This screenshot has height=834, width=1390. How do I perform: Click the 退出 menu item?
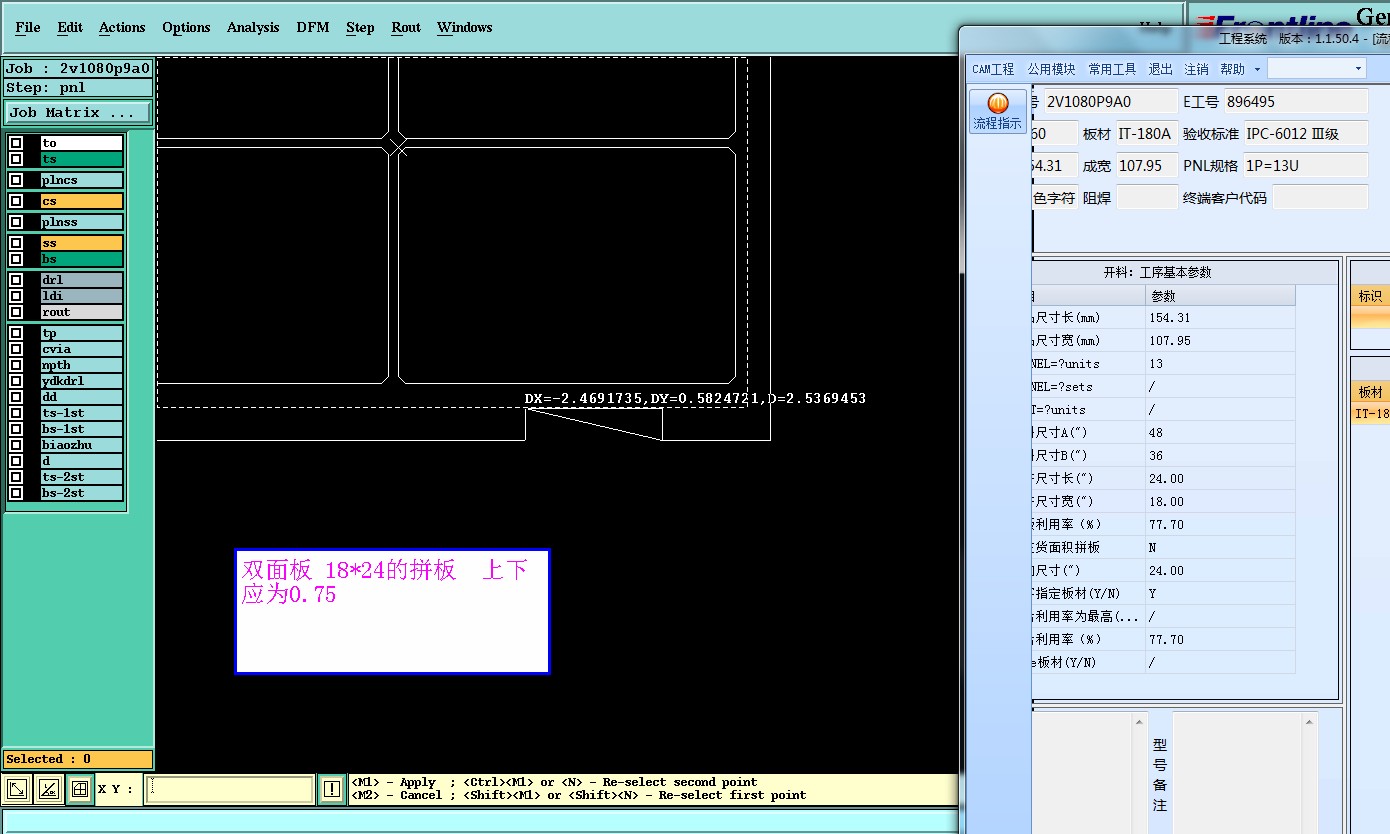click(1161, 69)
